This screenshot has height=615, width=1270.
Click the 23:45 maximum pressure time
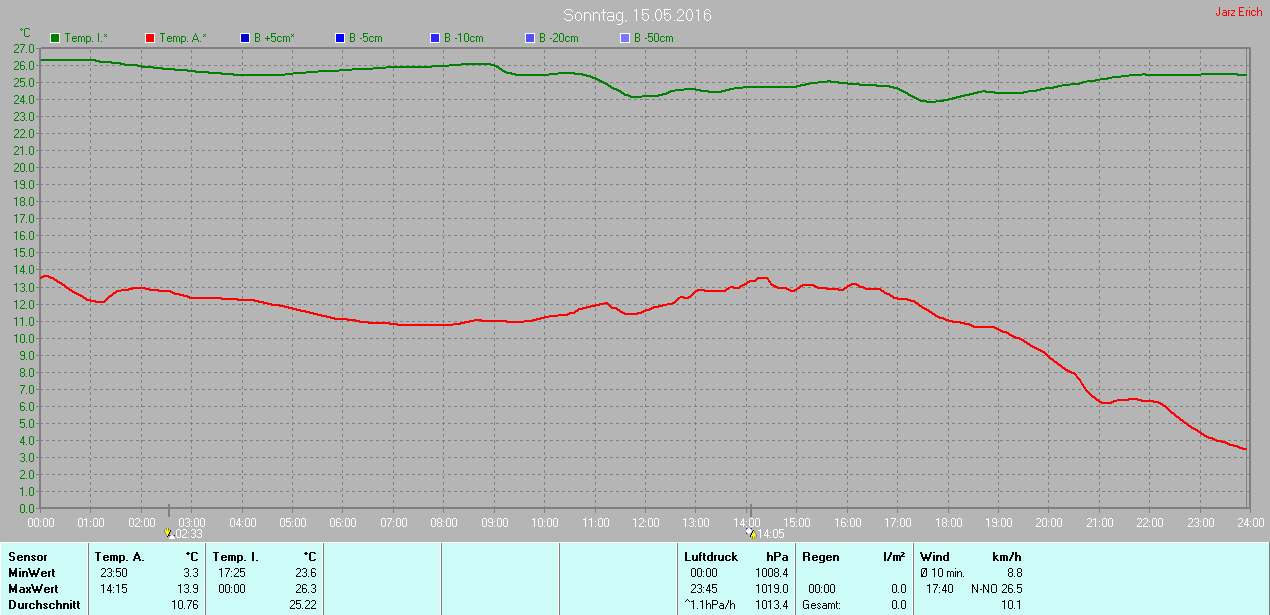tap(704, 589)
